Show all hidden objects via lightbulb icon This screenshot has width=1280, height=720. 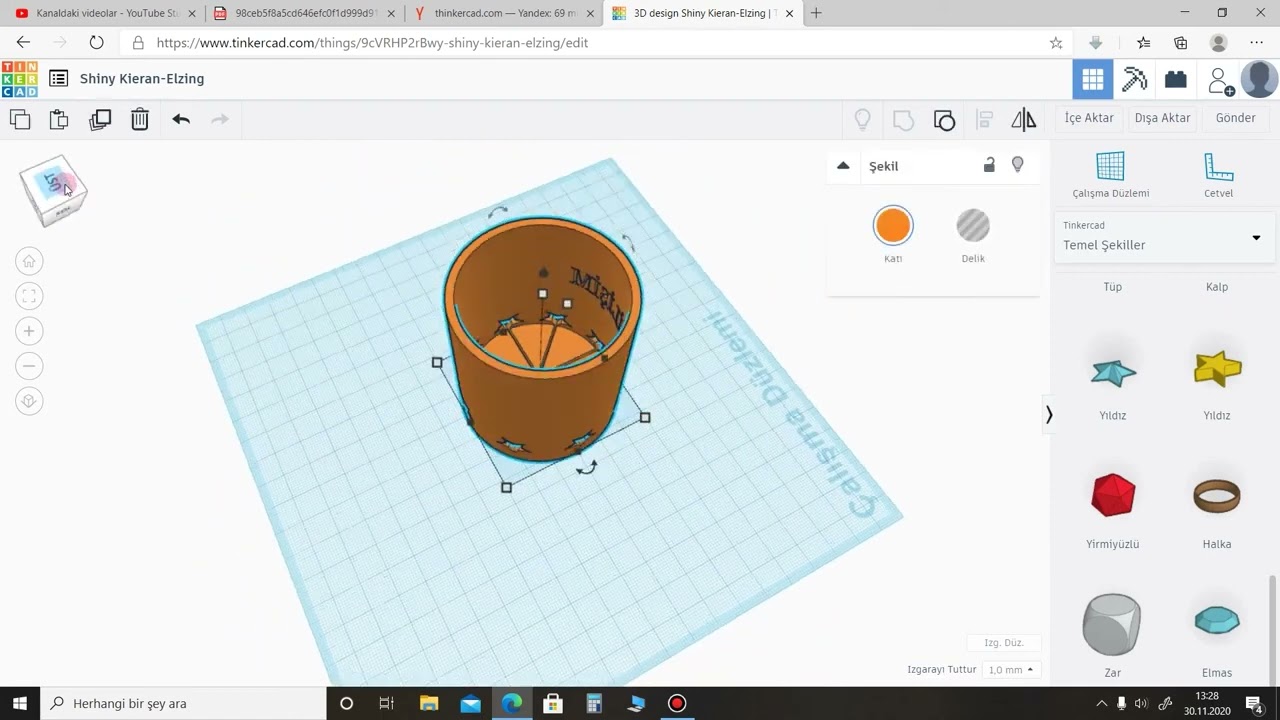(862, 120)
